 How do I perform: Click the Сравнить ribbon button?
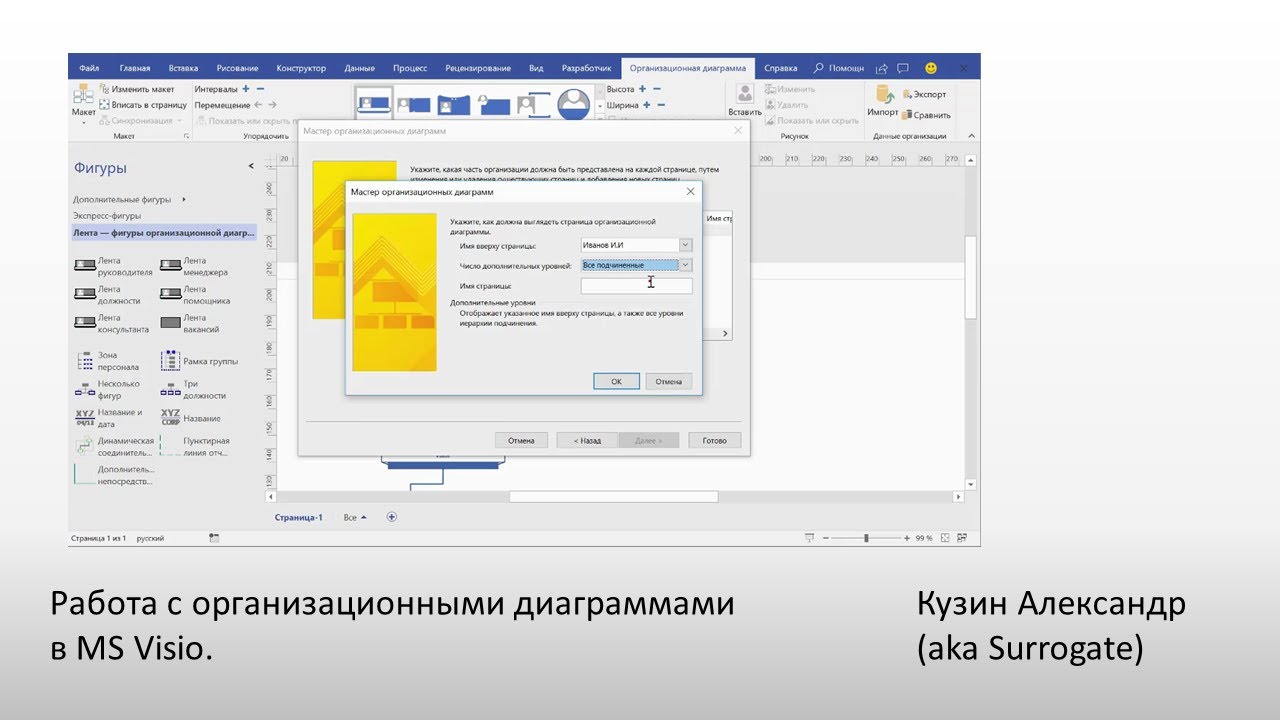click(x=926, y=115)
